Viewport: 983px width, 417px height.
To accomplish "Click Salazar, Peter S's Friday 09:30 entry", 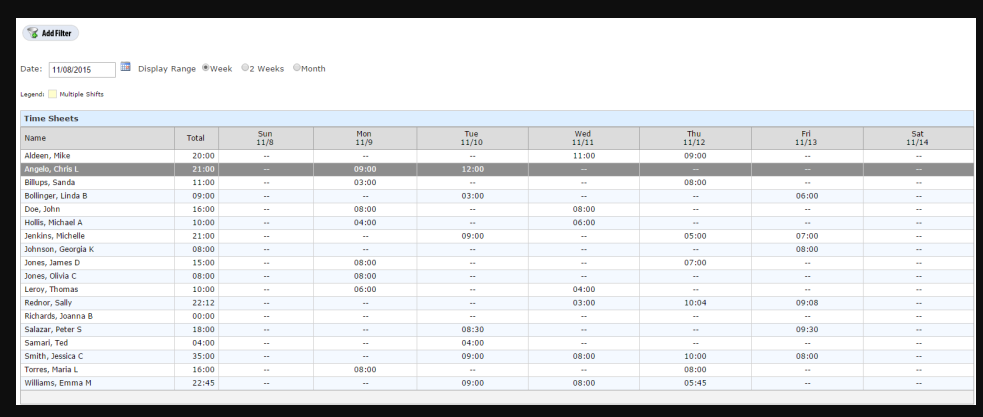I will 806,328.
